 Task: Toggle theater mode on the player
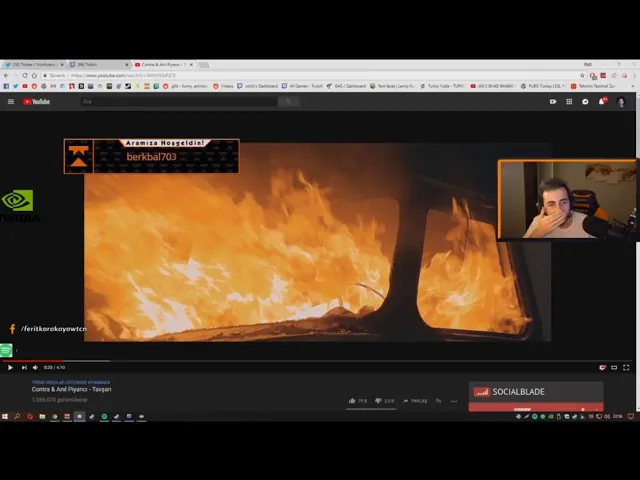pyautogui.click(x=614, y=367)
